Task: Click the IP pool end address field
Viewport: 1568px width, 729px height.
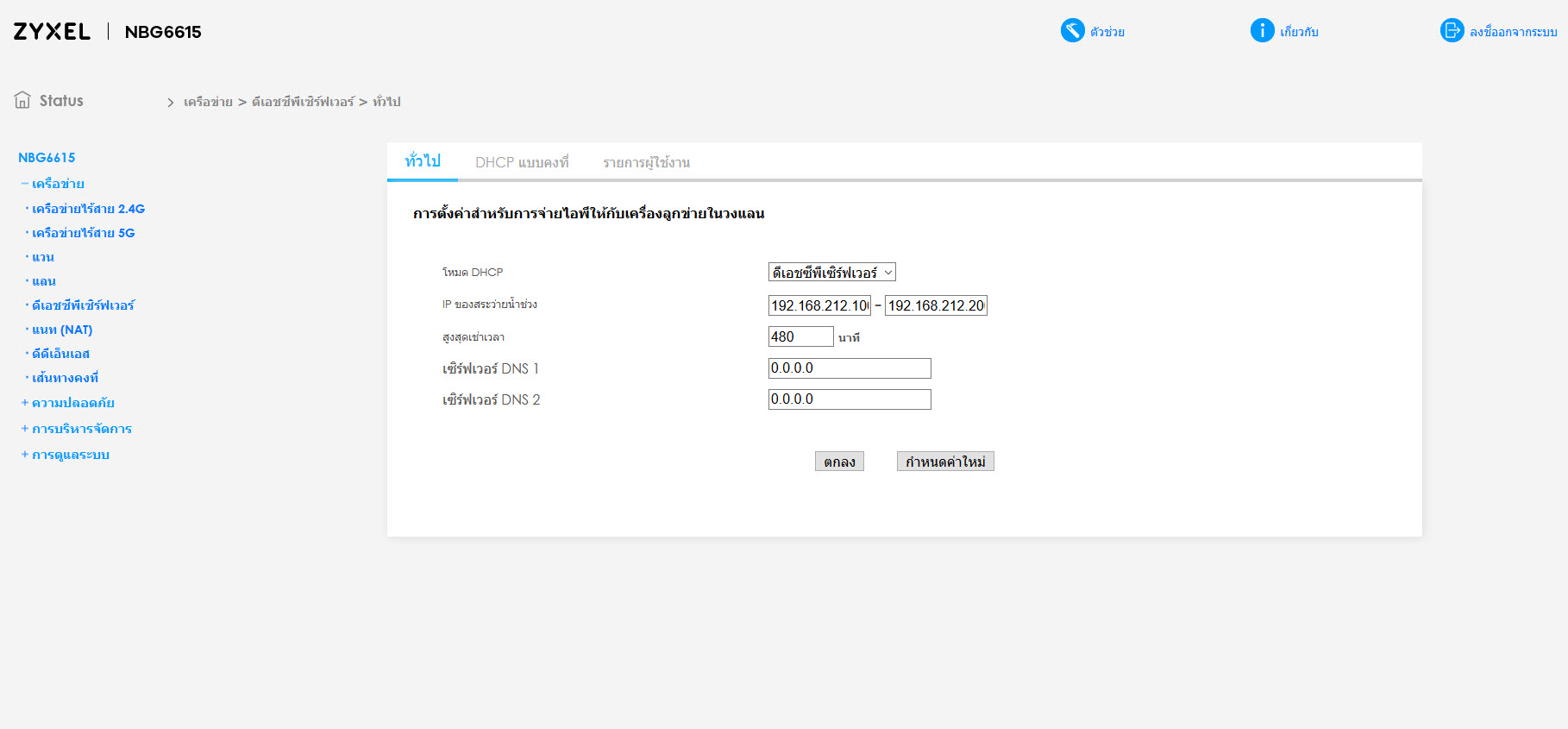Action: pyautogui.click(x=937, y=305)
